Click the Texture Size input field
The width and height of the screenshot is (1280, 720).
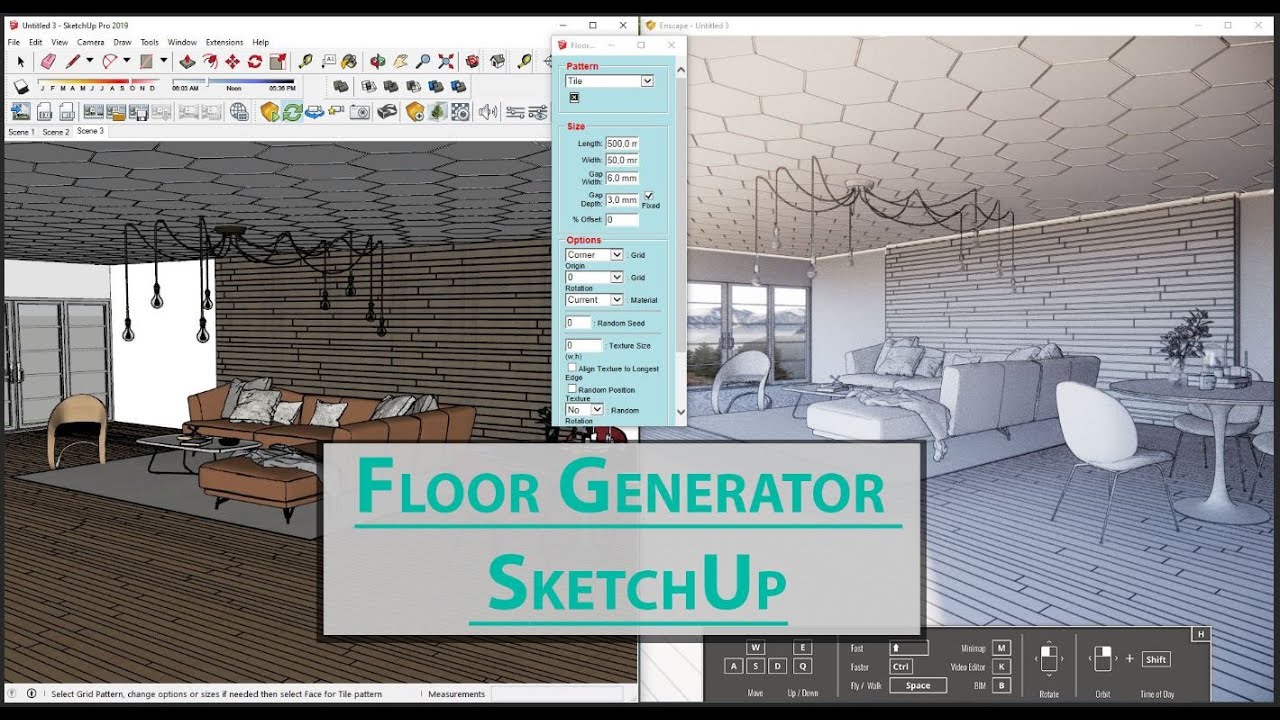click(584, 345)
